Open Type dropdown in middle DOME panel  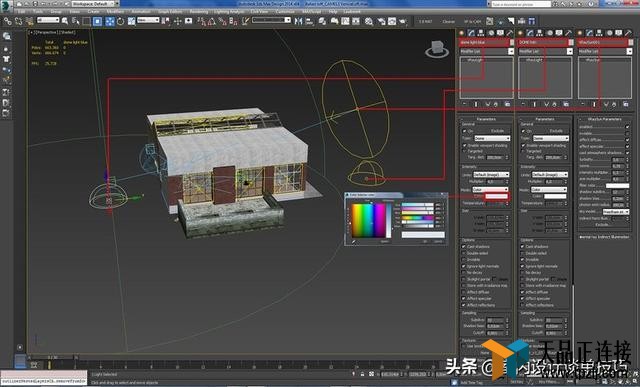pos(550,138)
